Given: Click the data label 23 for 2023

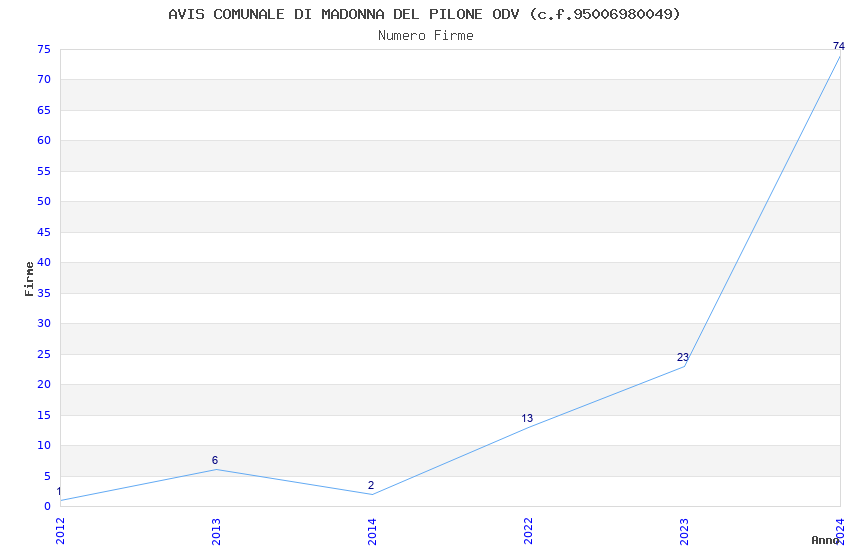Looking at the screenshot, I should [682, 357].
